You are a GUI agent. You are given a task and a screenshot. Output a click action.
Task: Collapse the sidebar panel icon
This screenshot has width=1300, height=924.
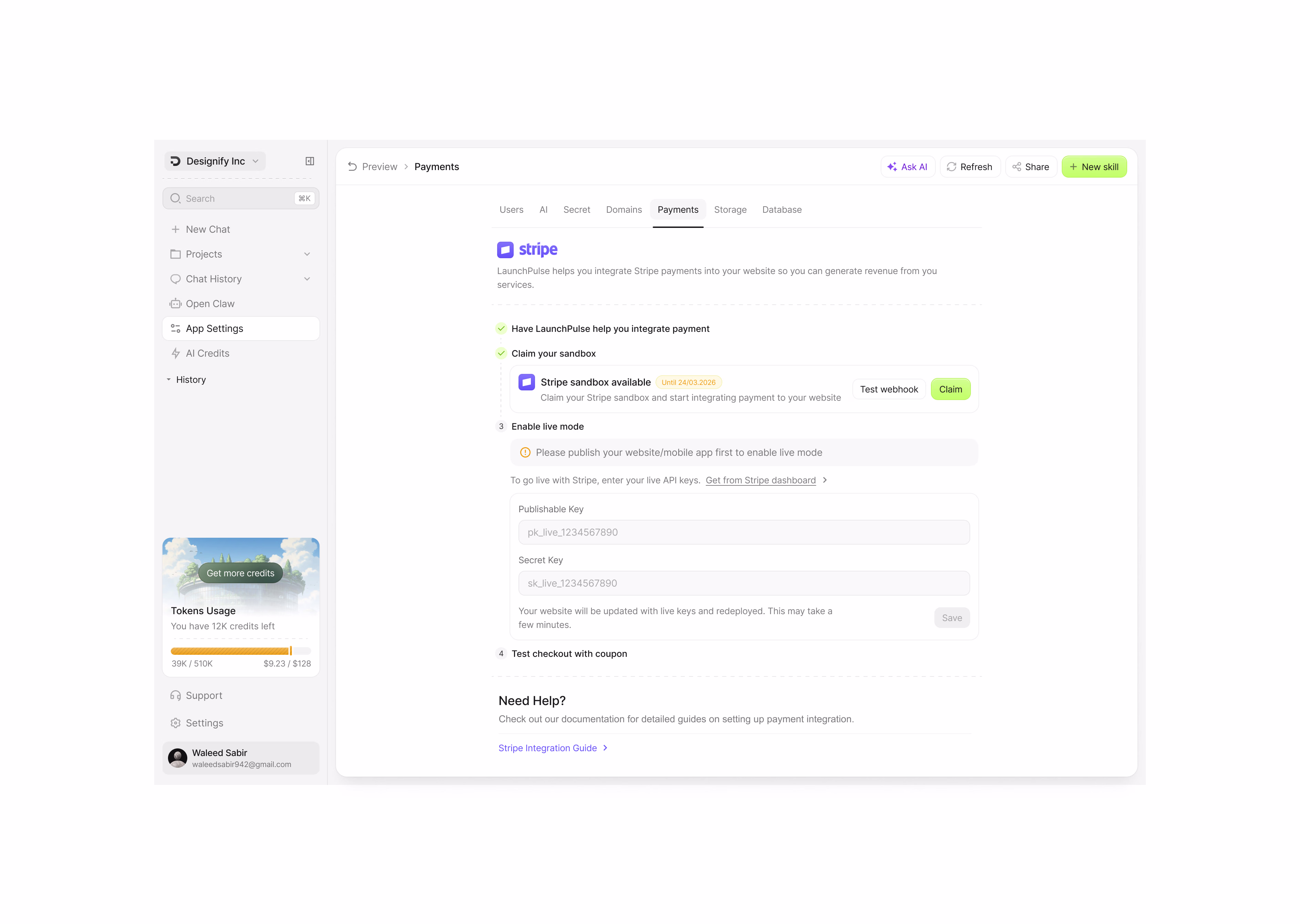tap(310, 161)
